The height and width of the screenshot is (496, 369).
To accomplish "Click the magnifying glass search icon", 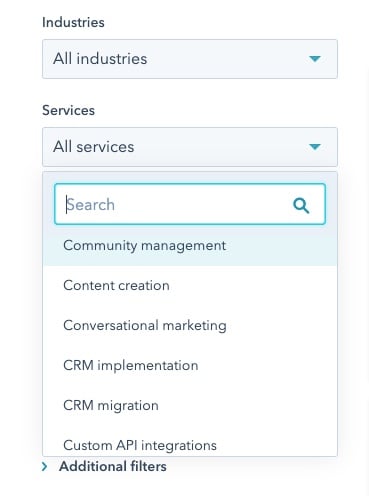I will click(x=301, y=205).
